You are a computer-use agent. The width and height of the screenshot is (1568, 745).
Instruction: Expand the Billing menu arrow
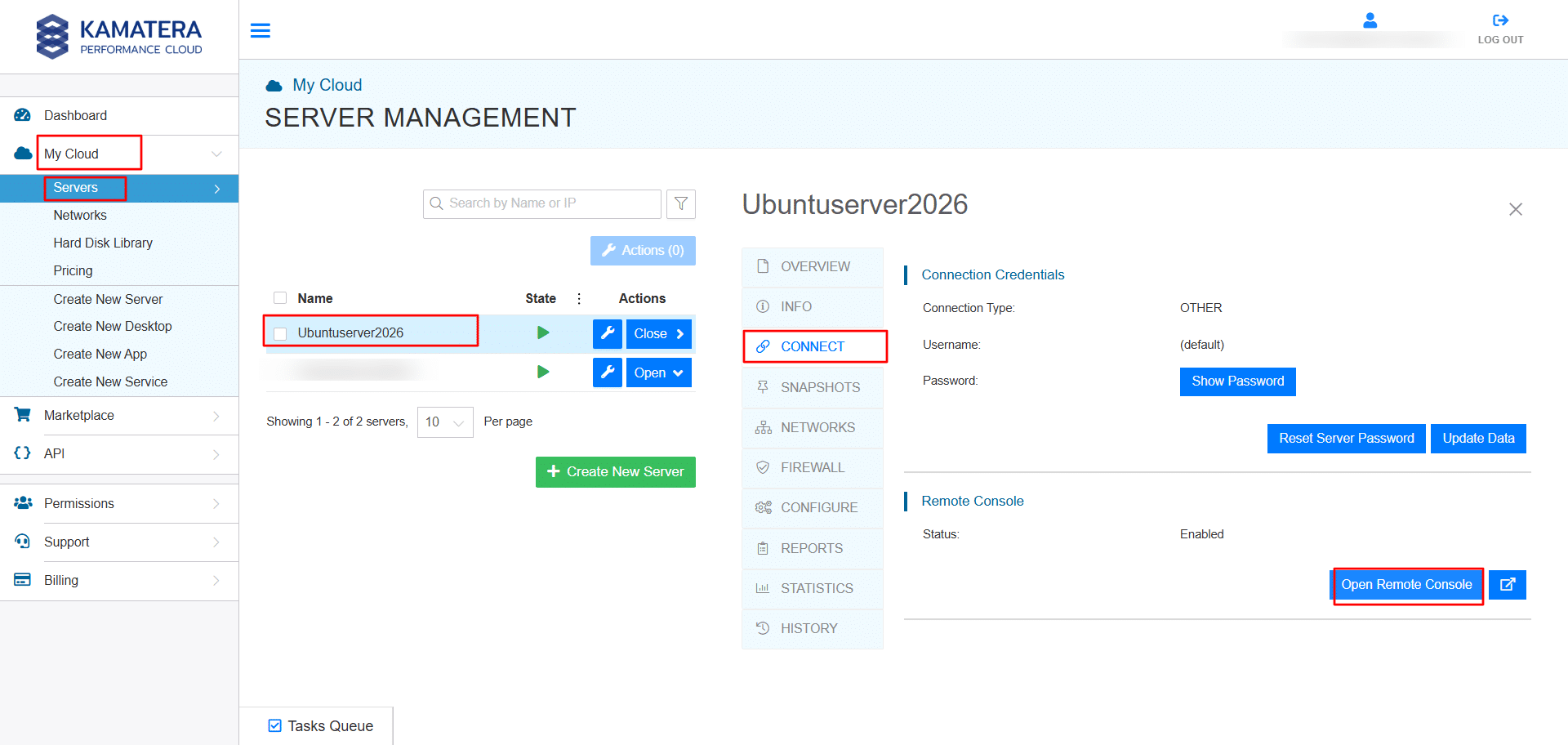coord(216,581)
